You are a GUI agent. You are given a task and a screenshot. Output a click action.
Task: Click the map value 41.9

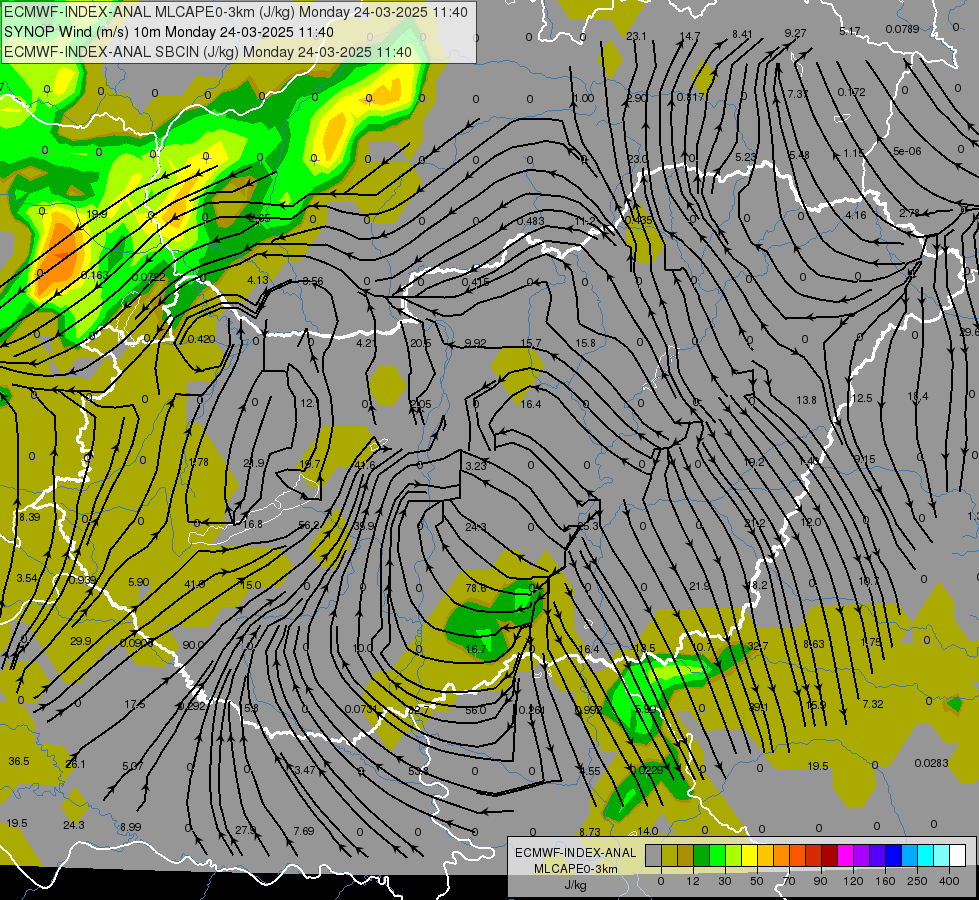pyautogui.click(x=195, y=584)
